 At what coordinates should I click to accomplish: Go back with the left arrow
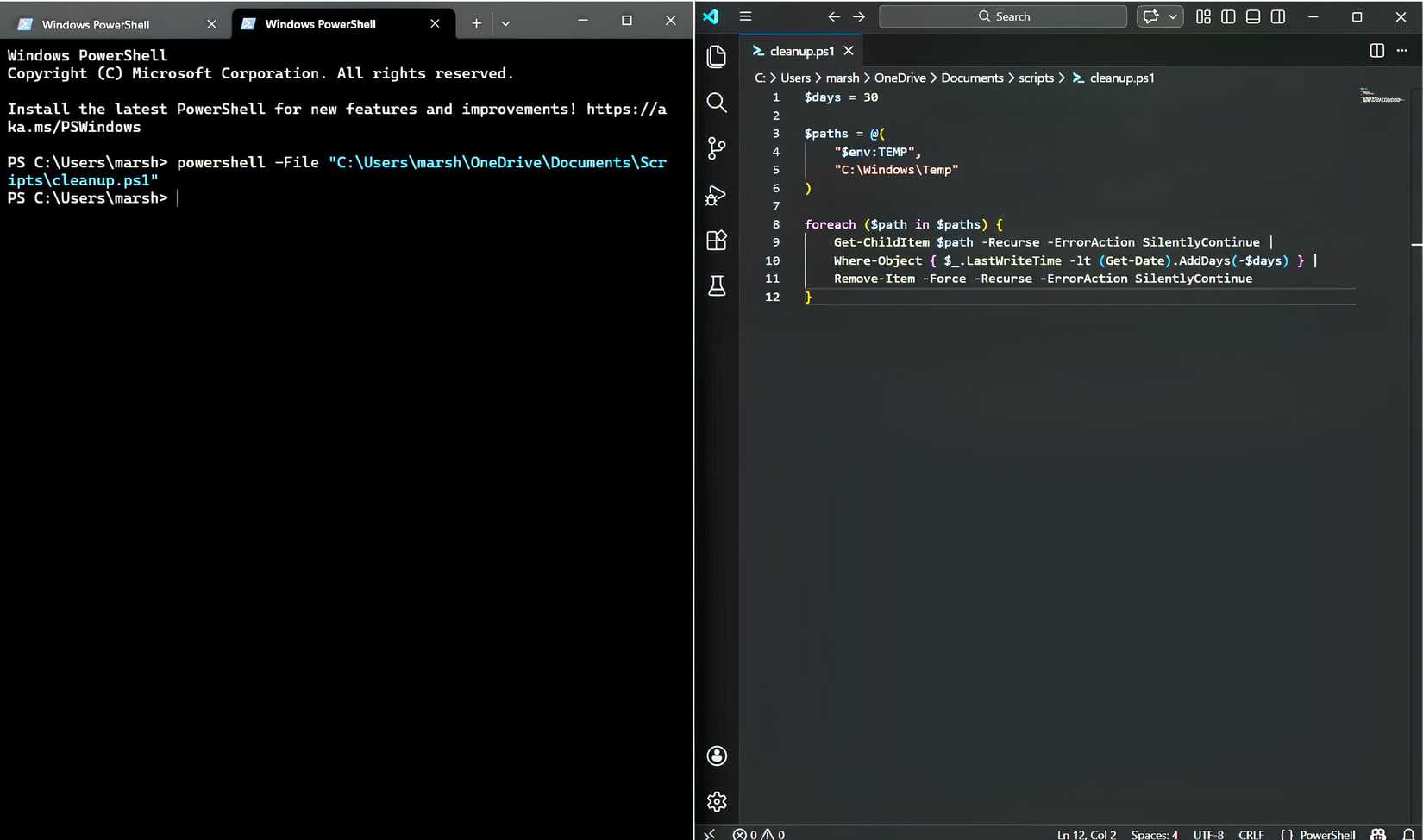[833, 16]
